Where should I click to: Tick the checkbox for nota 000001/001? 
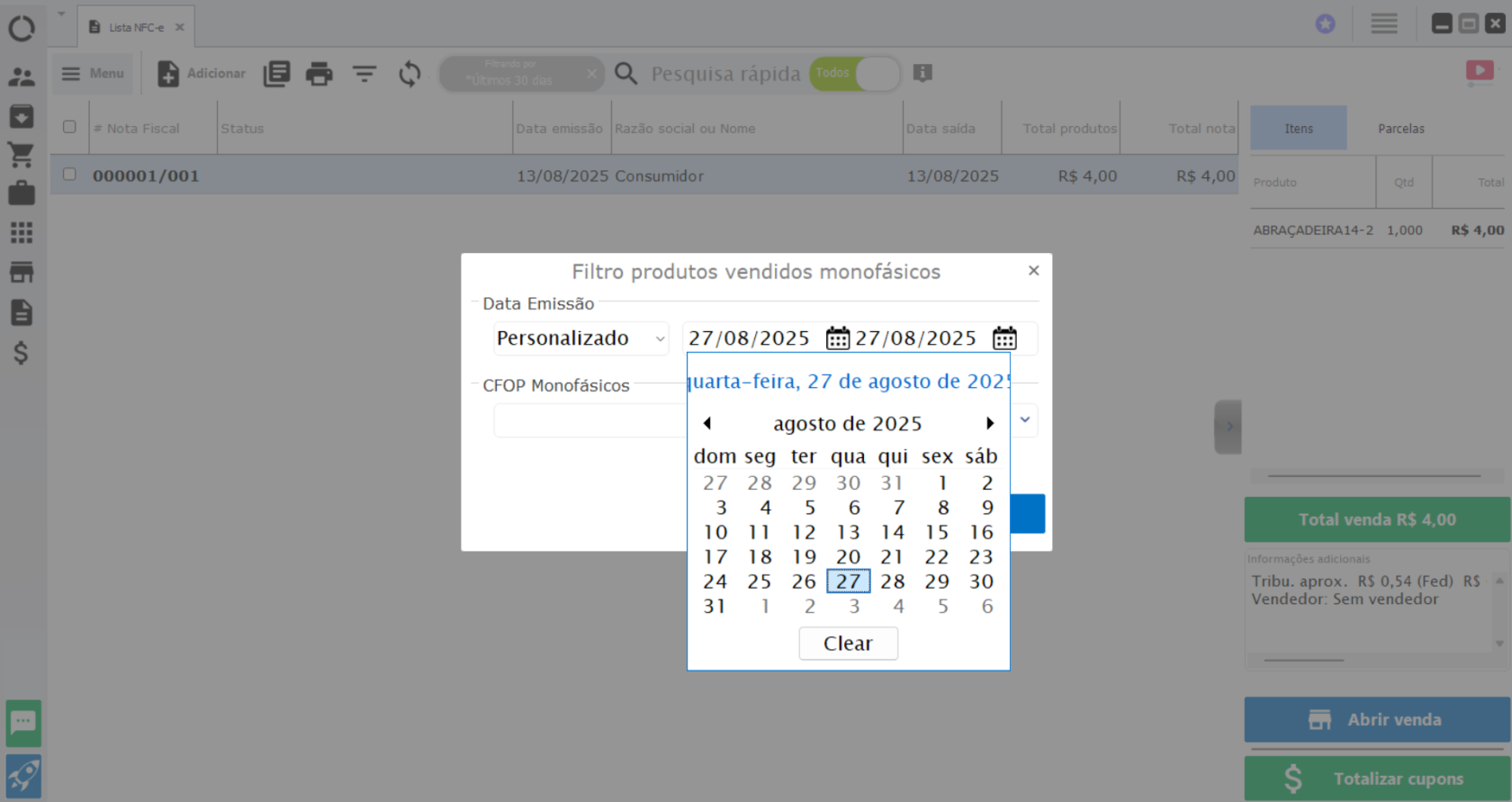(69, 175)
